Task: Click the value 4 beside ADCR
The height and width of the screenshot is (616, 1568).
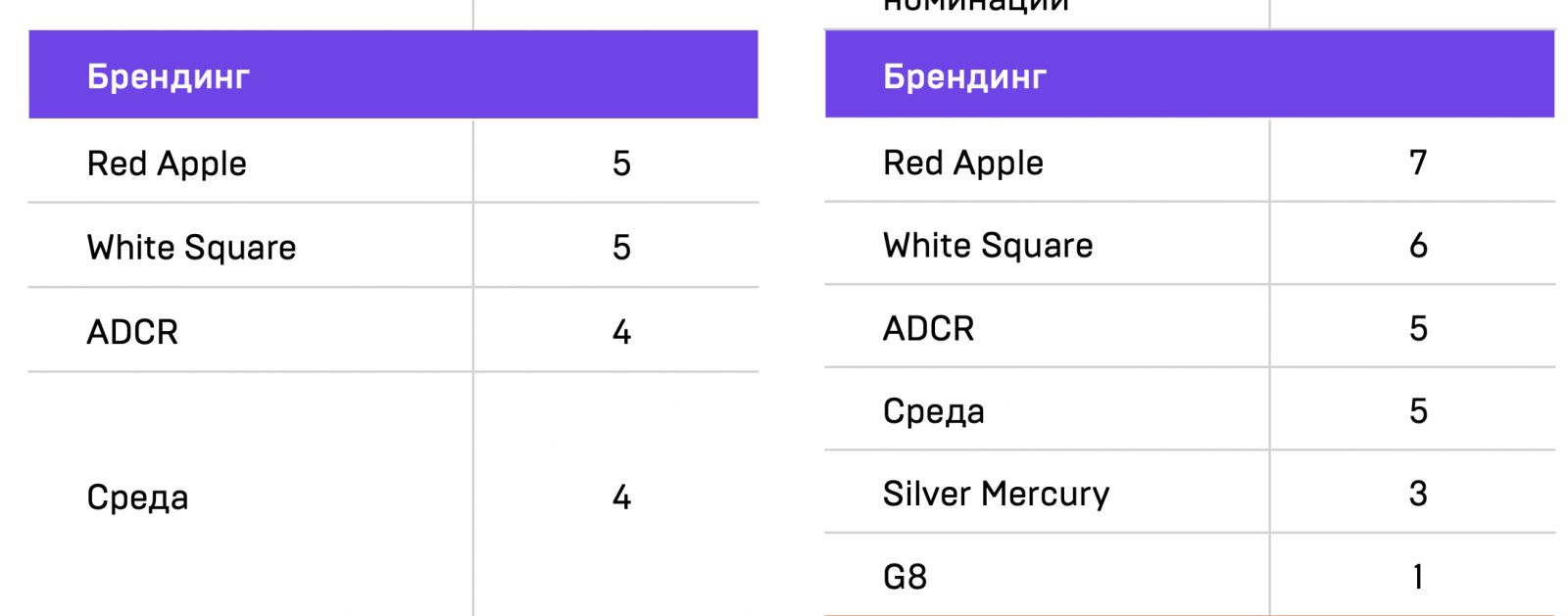Action: (621, 333)
